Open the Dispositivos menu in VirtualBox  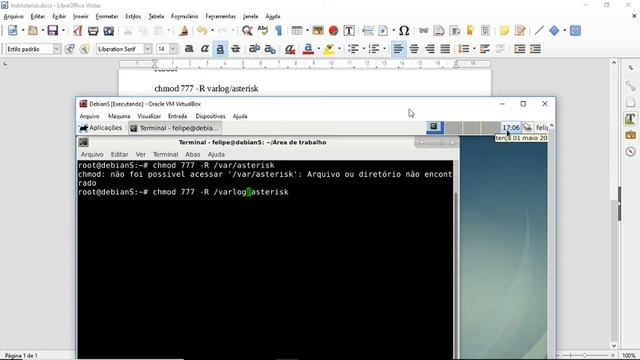(210, 116)
